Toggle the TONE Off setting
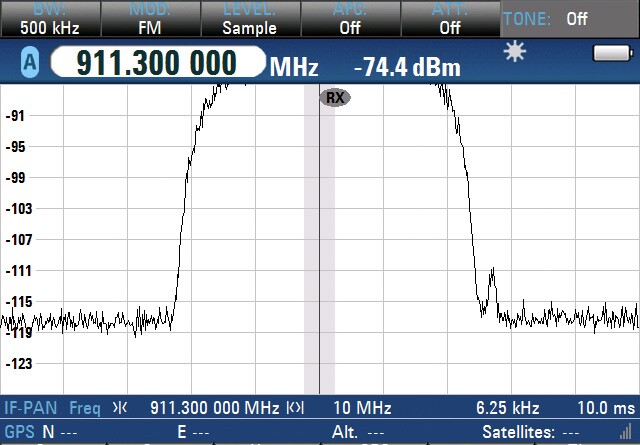This screenshot has width=640, height=445. click(x=570, y=19)
